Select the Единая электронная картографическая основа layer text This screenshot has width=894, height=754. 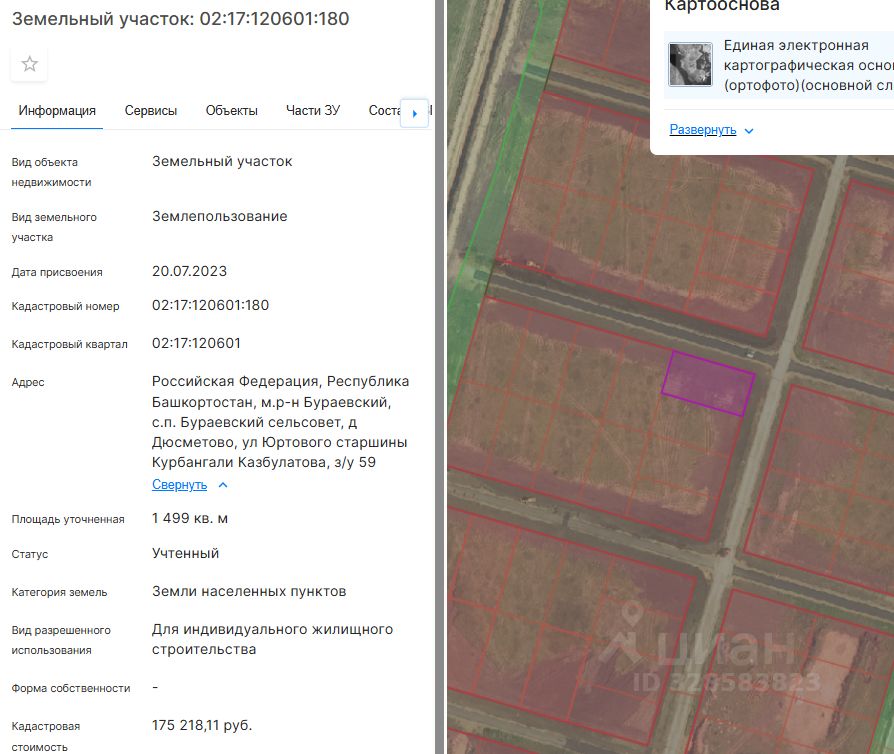tap(808, 65)
